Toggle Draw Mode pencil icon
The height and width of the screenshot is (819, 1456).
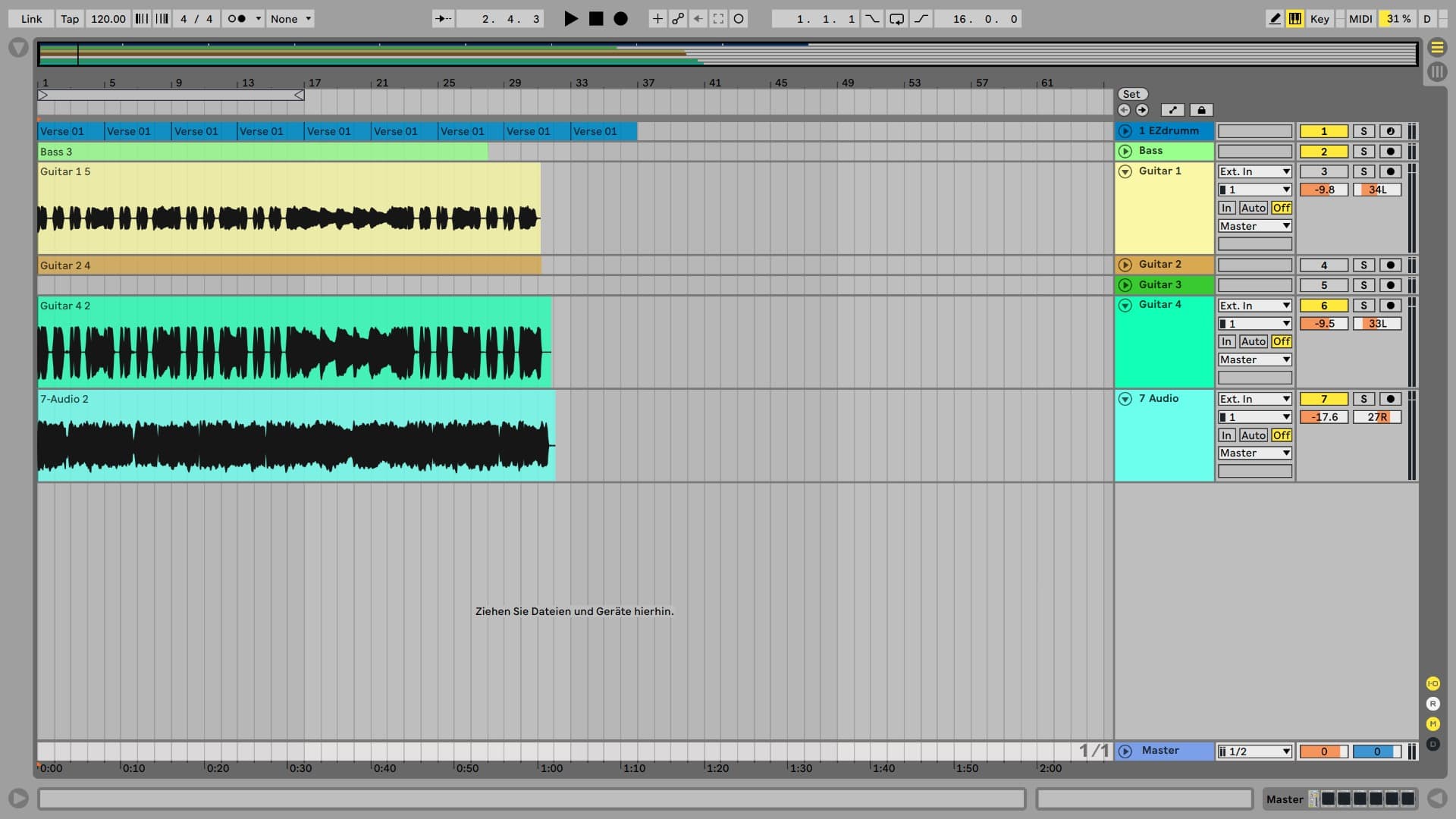click(1275, 19)
